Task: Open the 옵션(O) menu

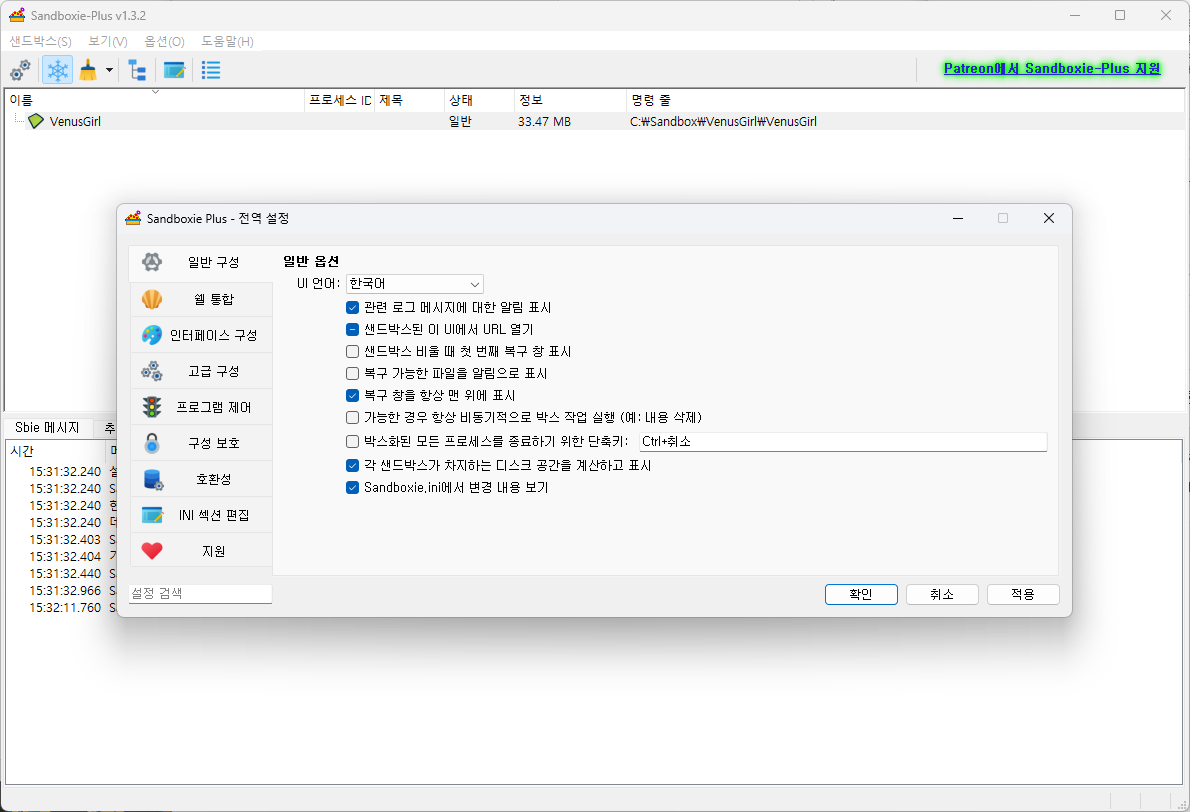Action: point(164,41)
